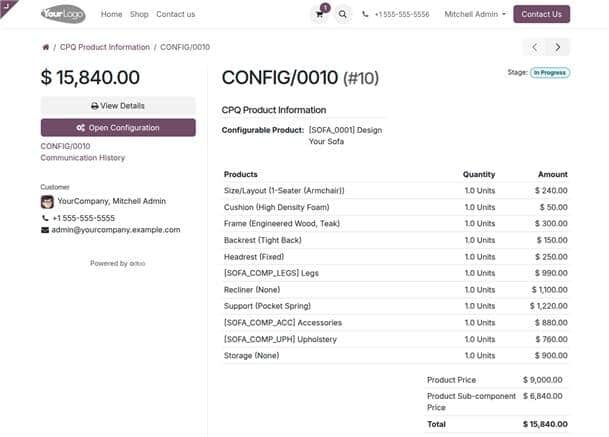Click the Quantity column header

[x=479, y=174]
